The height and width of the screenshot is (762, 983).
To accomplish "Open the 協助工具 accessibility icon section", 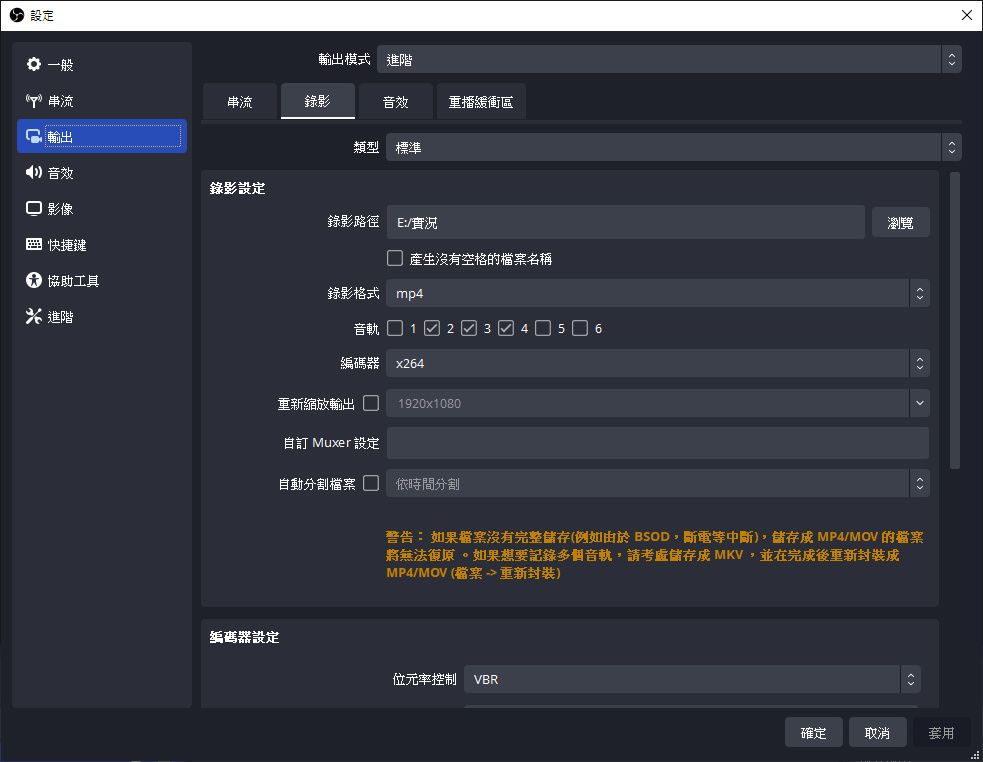I will (34, 280).
